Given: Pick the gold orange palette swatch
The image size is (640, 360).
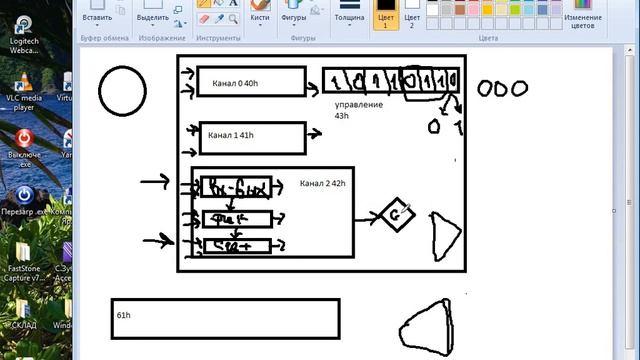Looking at the screenshot, I should (487, 9).
